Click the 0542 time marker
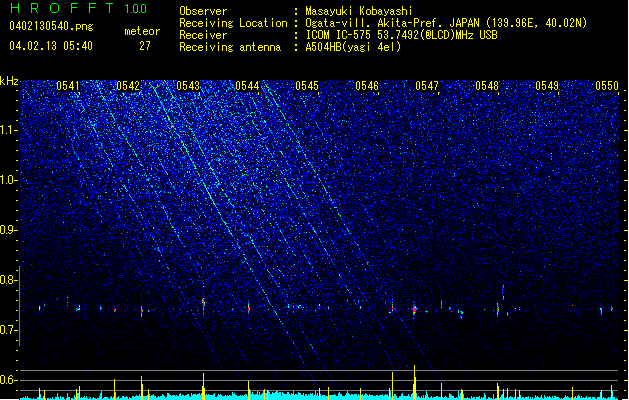The width and height of the screenshot is (629, 400). tap(128, 86)
